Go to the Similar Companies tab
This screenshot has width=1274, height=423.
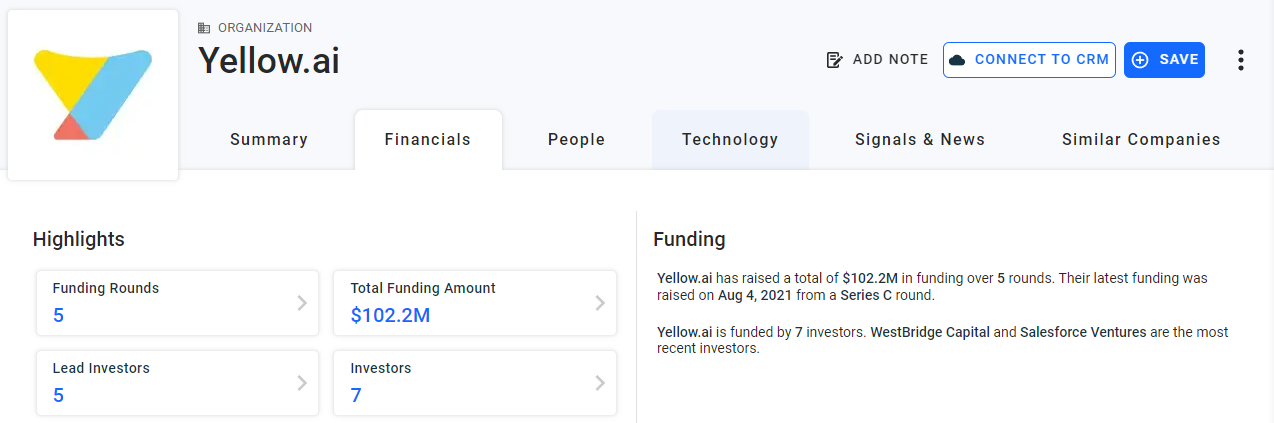(x=1141, y=140)
